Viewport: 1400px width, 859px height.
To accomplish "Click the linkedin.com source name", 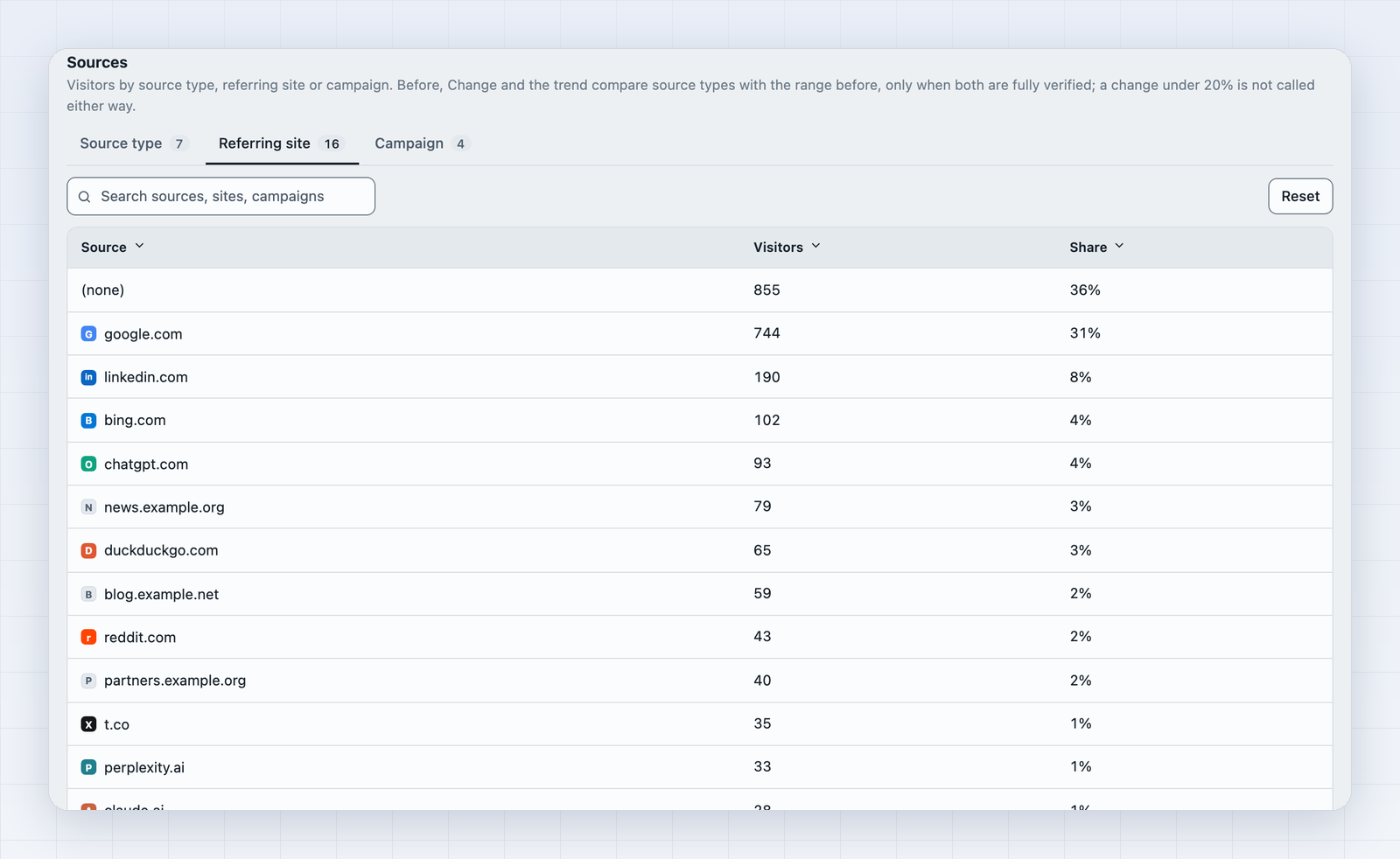I will tap(146, 377).
